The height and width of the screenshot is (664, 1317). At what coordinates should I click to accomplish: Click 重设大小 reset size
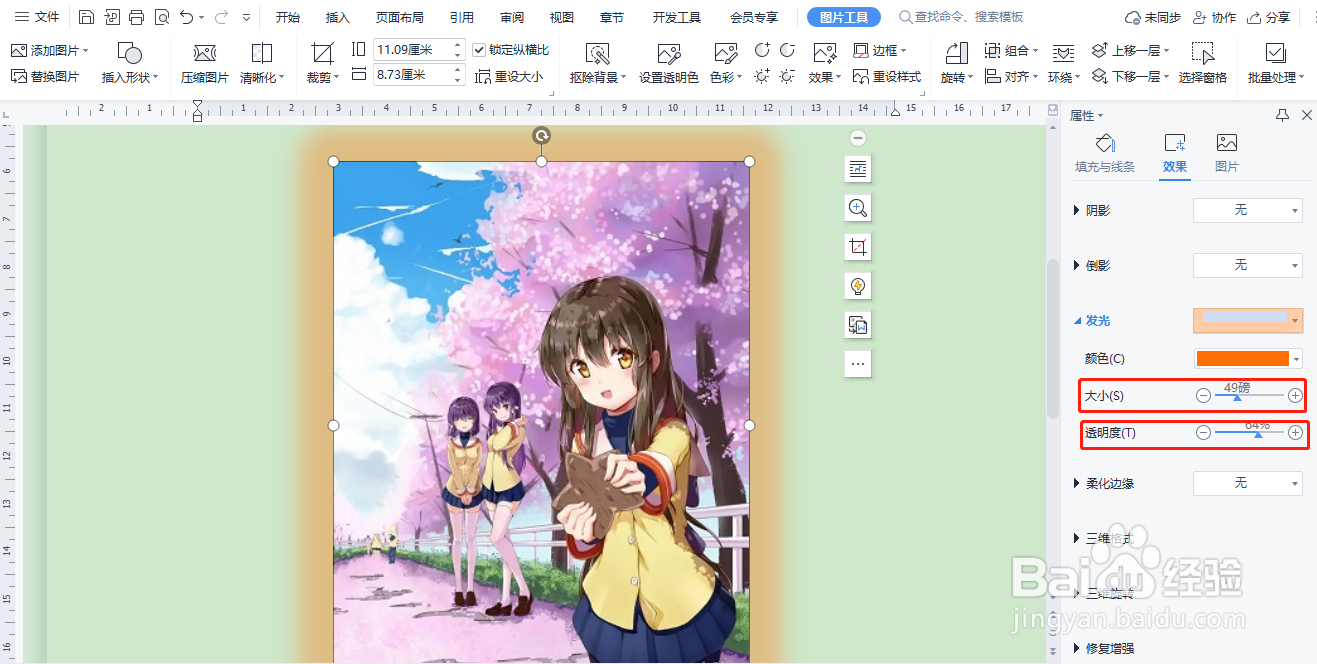pos(510,76)
